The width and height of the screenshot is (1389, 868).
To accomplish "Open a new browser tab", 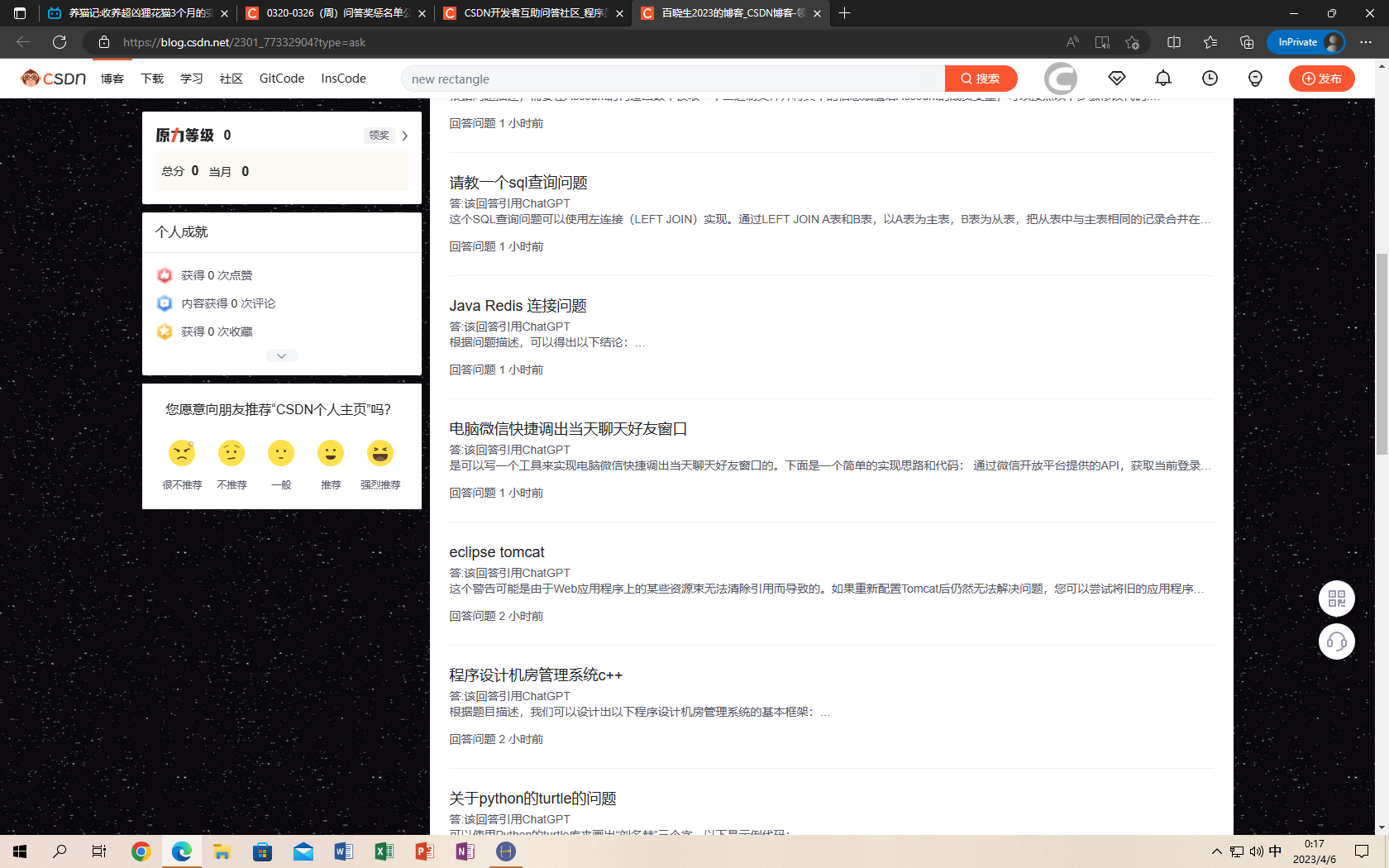I will tap(844, 13).
